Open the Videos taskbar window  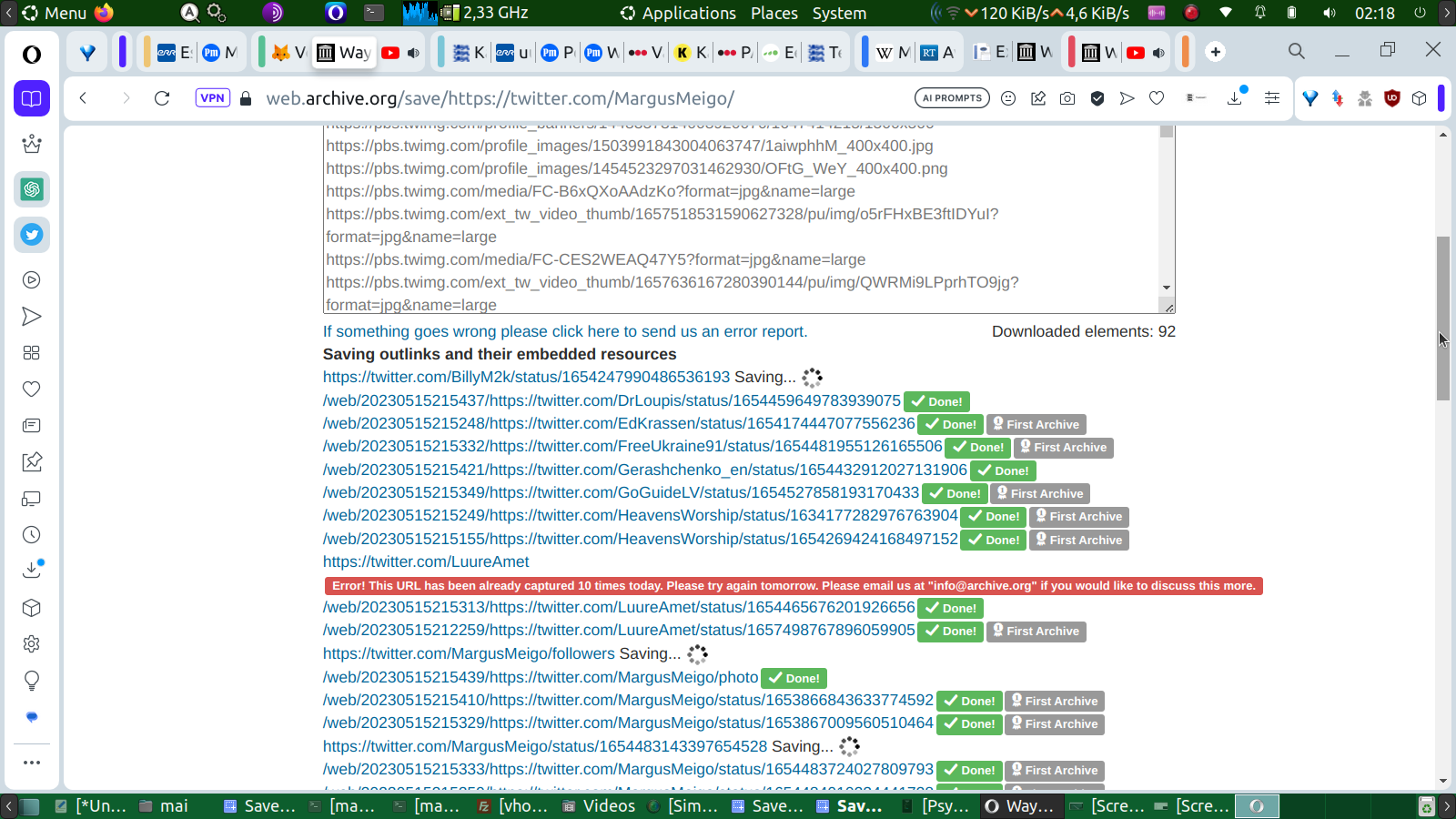coord(598,806)
